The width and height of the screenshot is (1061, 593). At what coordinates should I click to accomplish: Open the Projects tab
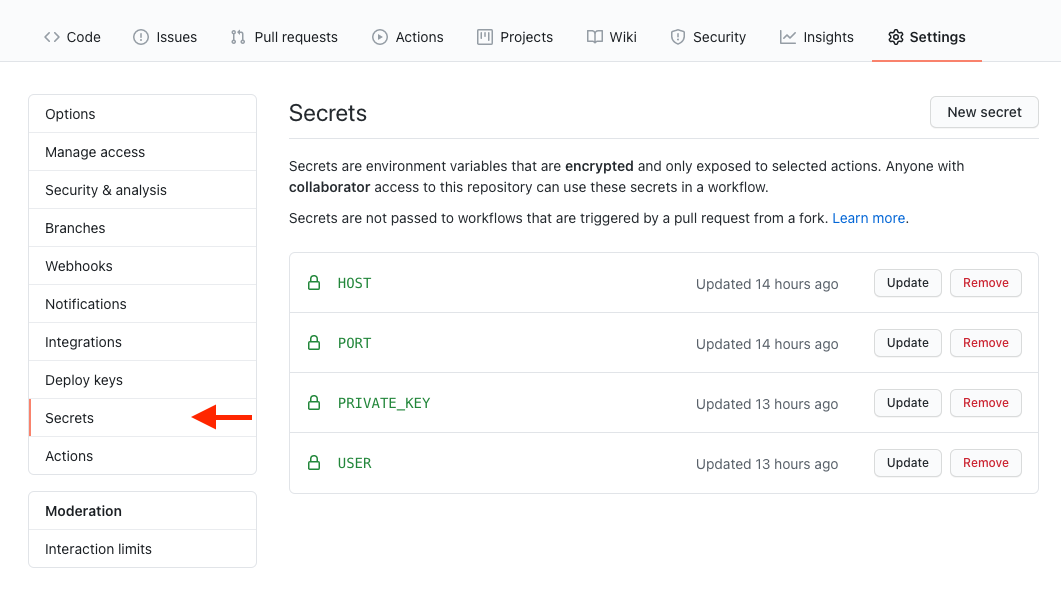[515, 37]
